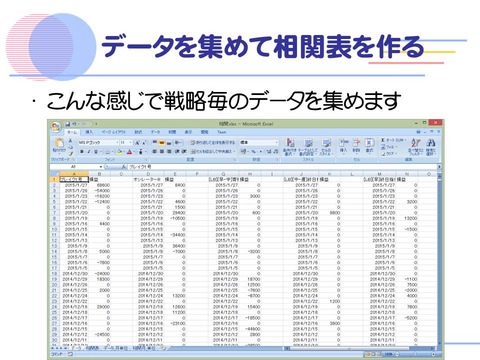The height and width of the screenshot is (360, 480).
Task: Set top vertical alignment
Action: (x=155, y=143)
